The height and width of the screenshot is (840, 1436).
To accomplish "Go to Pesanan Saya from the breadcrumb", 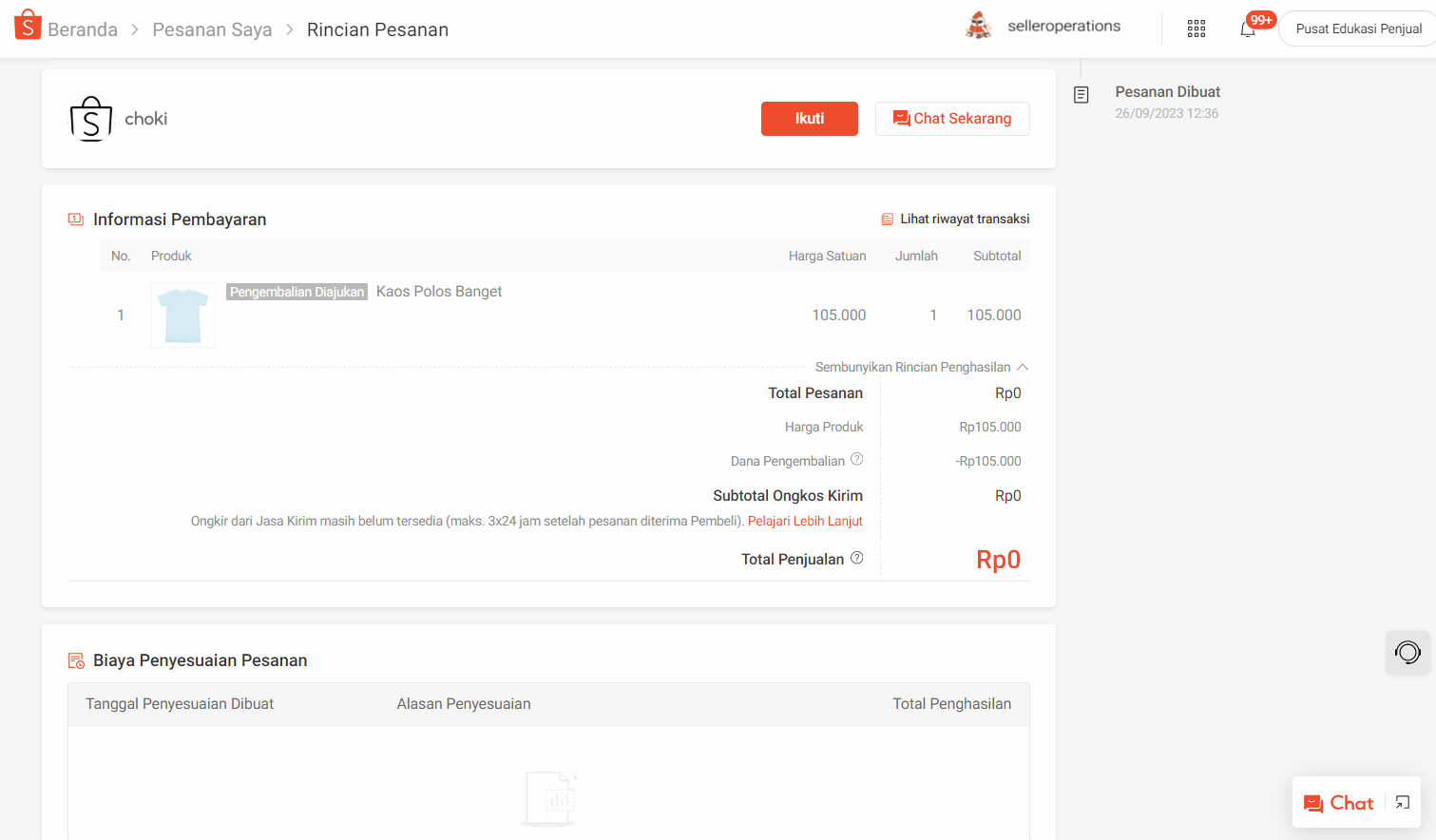I will 212,29.
